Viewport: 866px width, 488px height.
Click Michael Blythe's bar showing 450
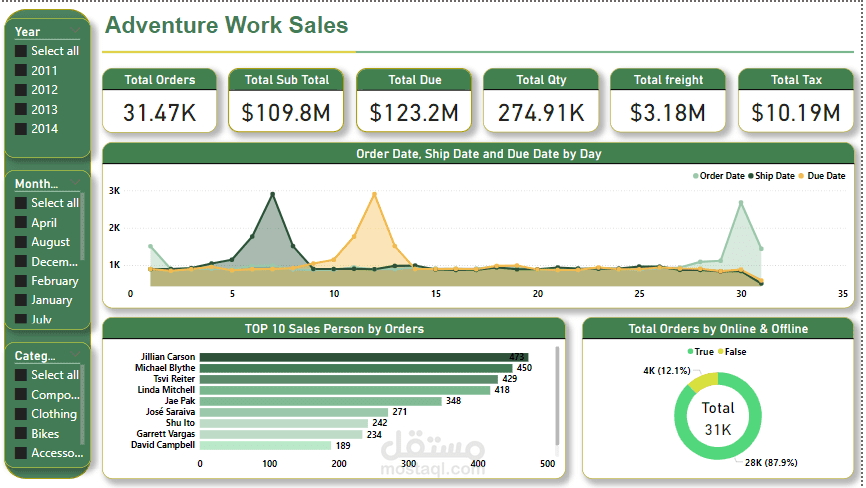(356, 368)
